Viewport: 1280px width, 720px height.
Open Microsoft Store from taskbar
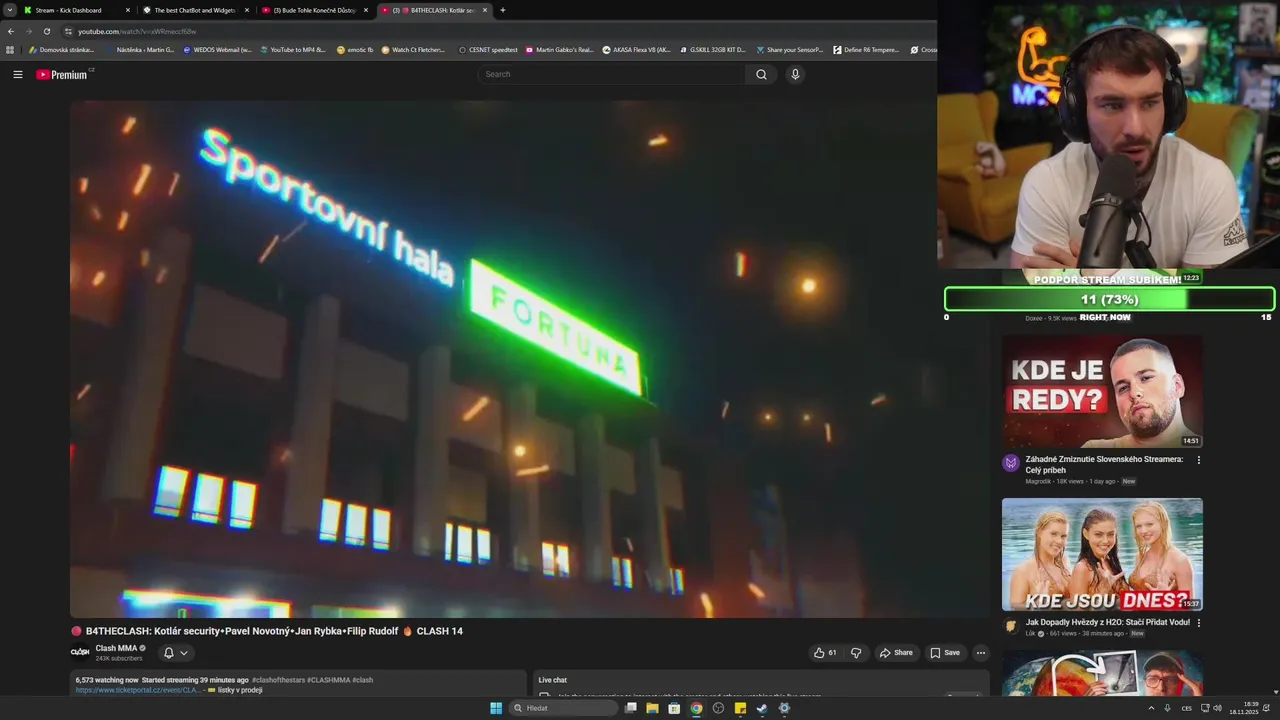[674, 708]
